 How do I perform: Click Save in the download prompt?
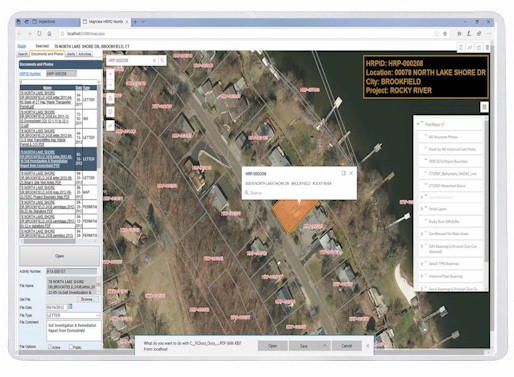click(x=304, y=346)
